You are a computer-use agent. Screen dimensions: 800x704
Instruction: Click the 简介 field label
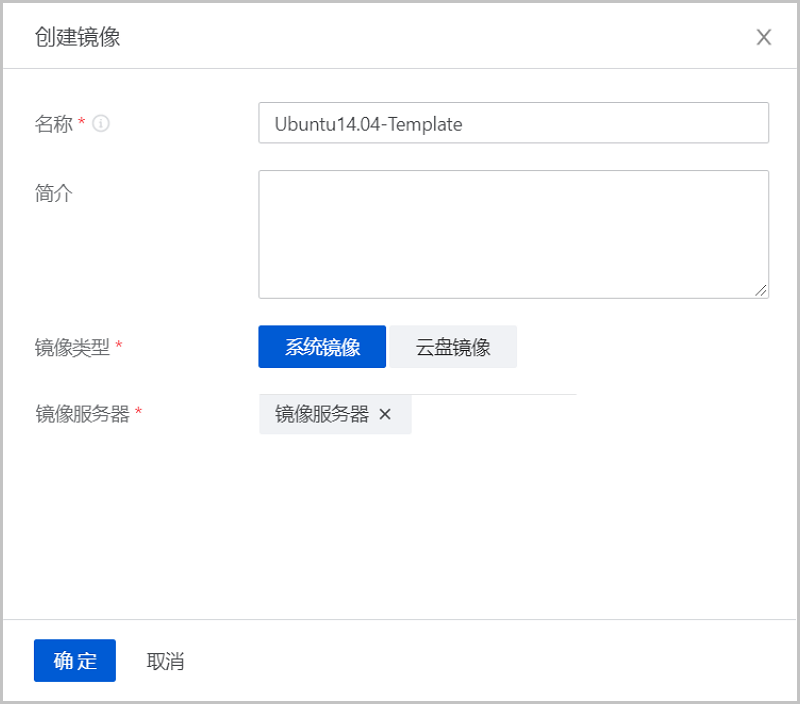[54, 194]
